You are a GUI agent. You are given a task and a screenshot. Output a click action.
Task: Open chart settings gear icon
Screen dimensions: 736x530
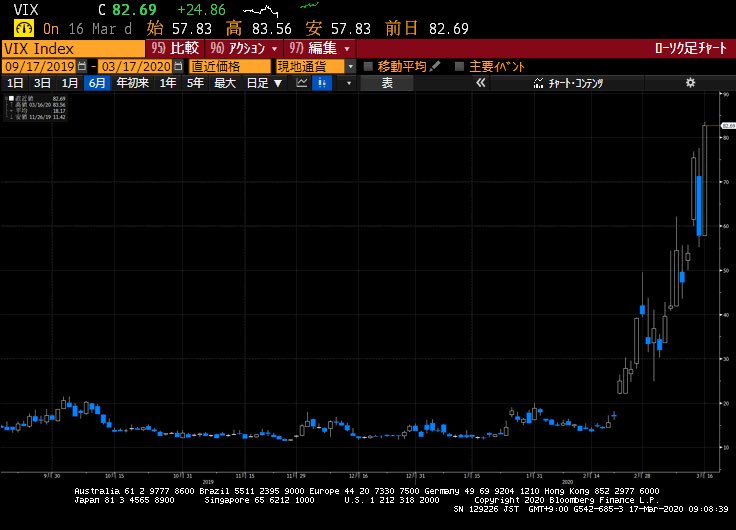690,83
